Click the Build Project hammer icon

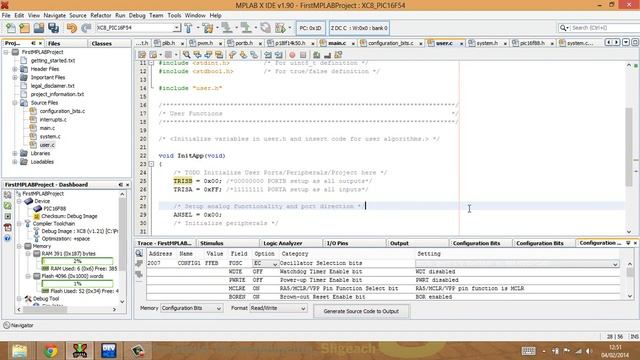(188, 28)
